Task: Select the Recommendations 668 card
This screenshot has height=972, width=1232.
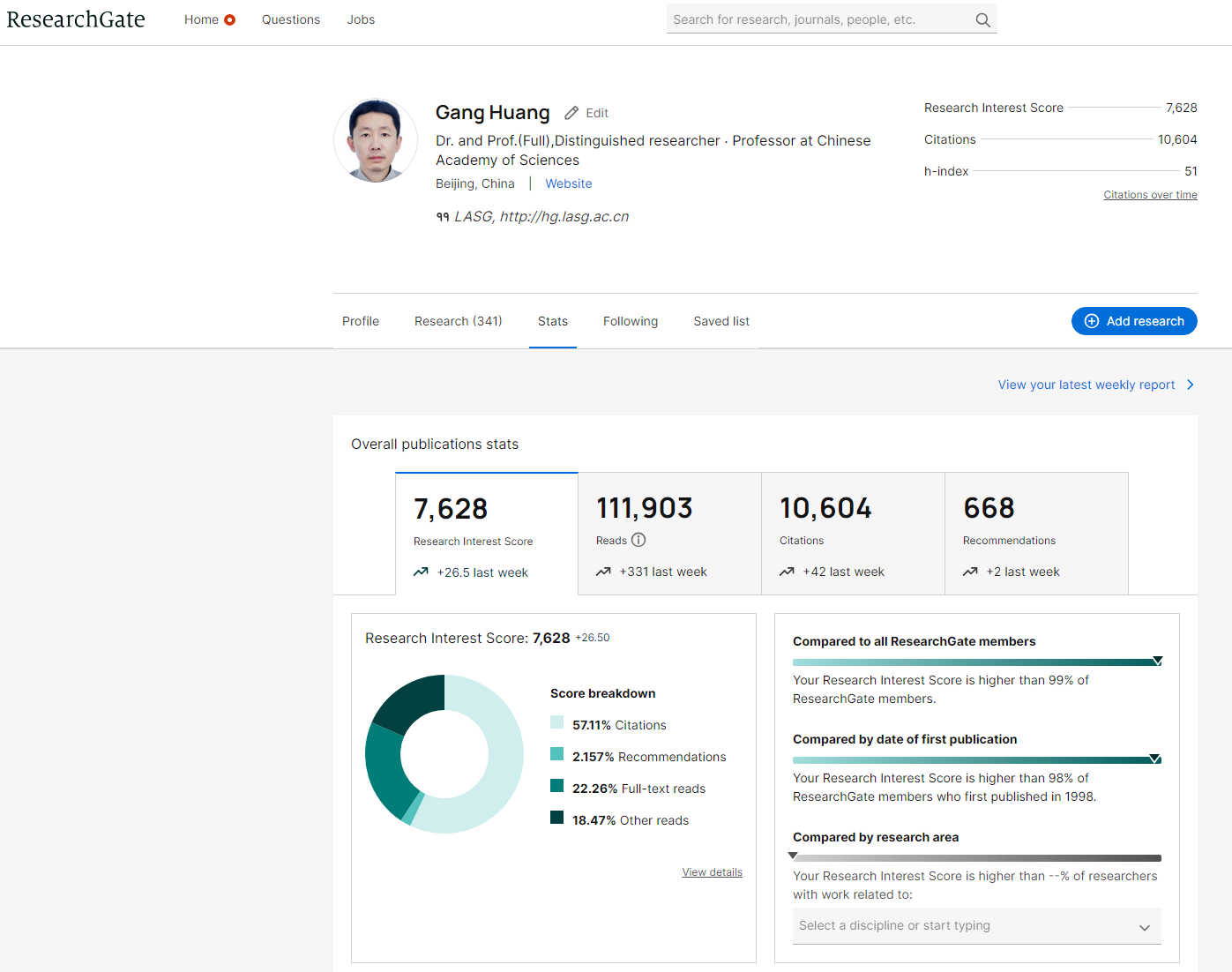Action: [x=1037, y=534]
